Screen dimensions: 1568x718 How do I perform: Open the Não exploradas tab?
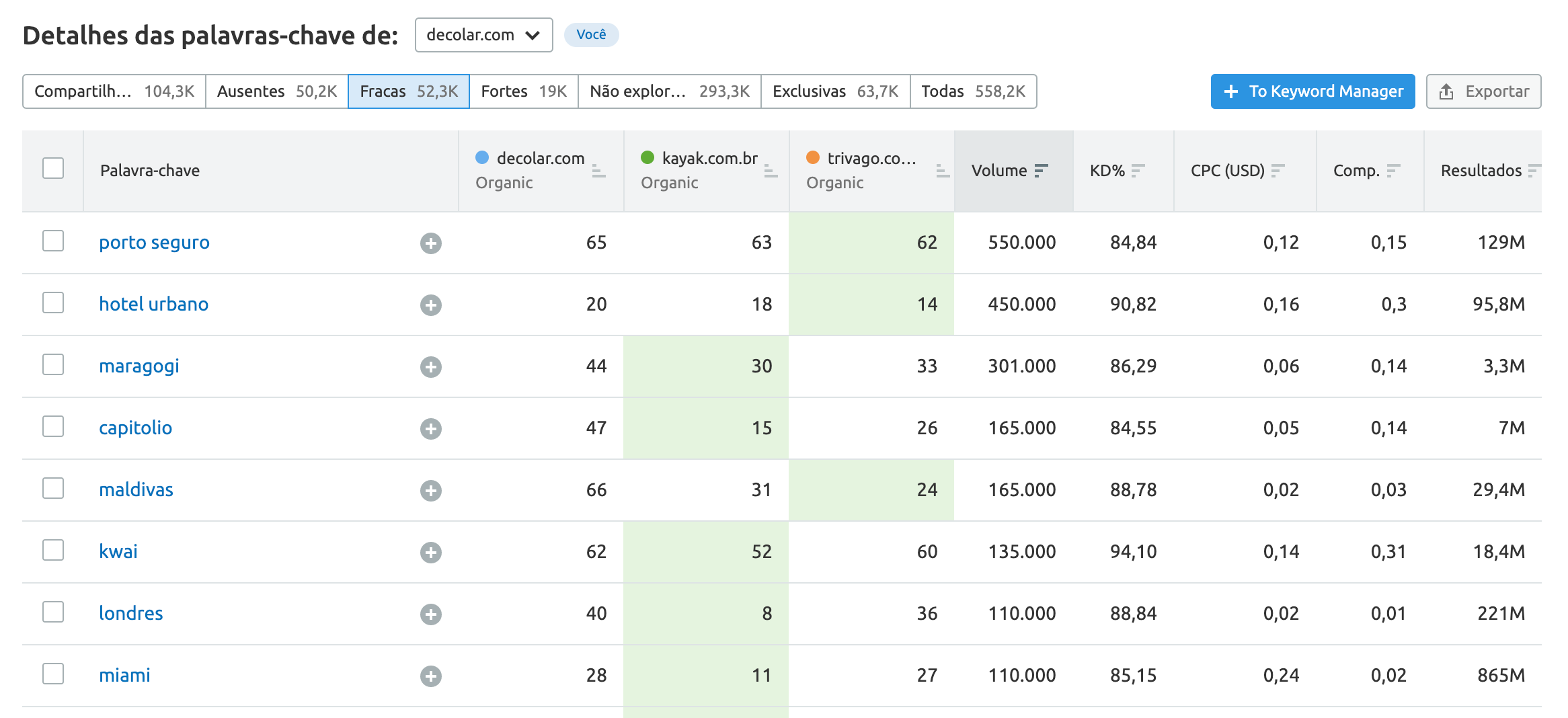pos(670,91)
